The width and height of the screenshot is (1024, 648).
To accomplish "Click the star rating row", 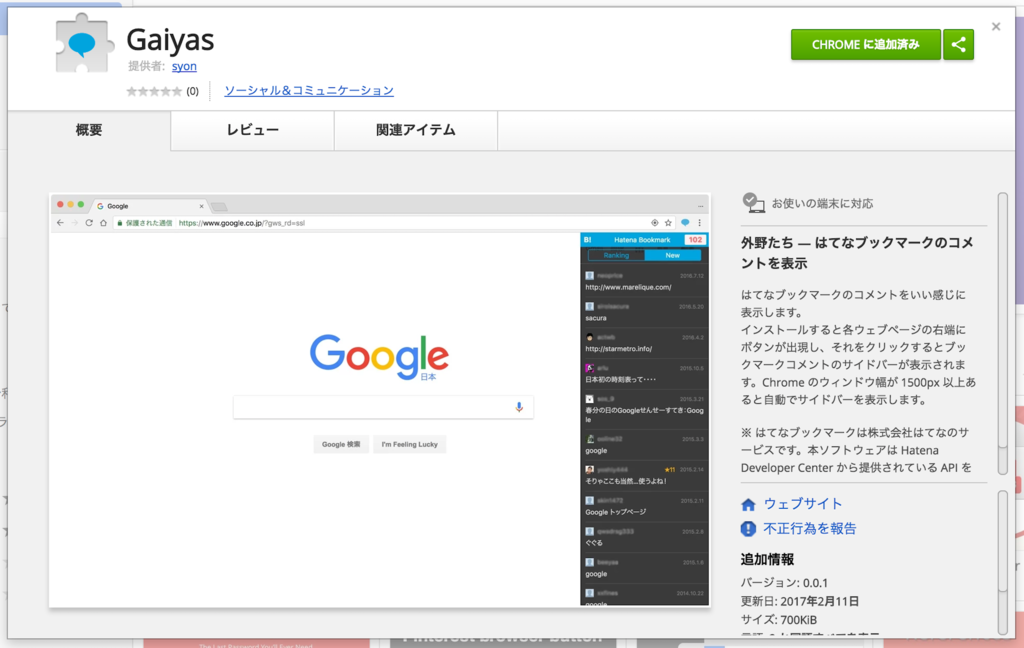I will coord(154,91).
